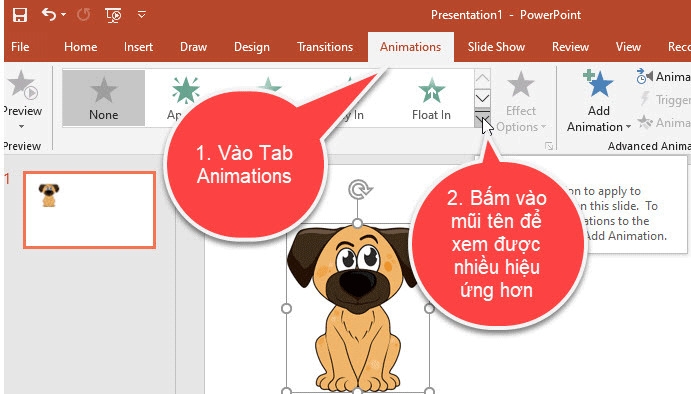
Task: Open the Draw tab
Action: point(193,47)
